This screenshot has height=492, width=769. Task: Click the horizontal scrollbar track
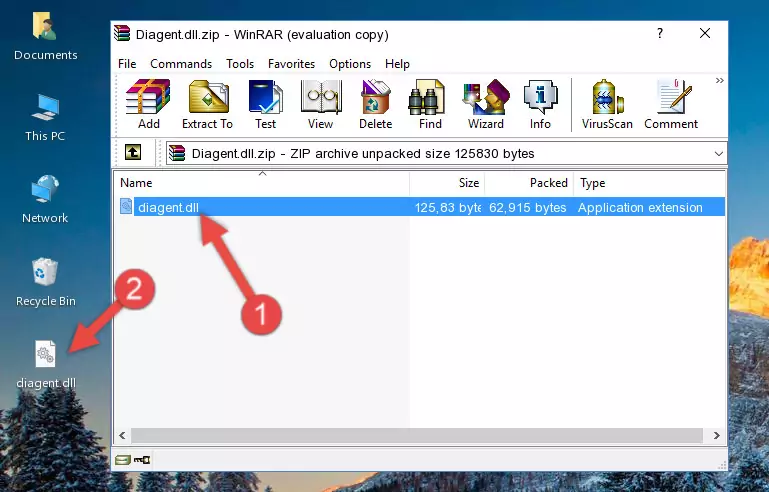tap(417, 435)
